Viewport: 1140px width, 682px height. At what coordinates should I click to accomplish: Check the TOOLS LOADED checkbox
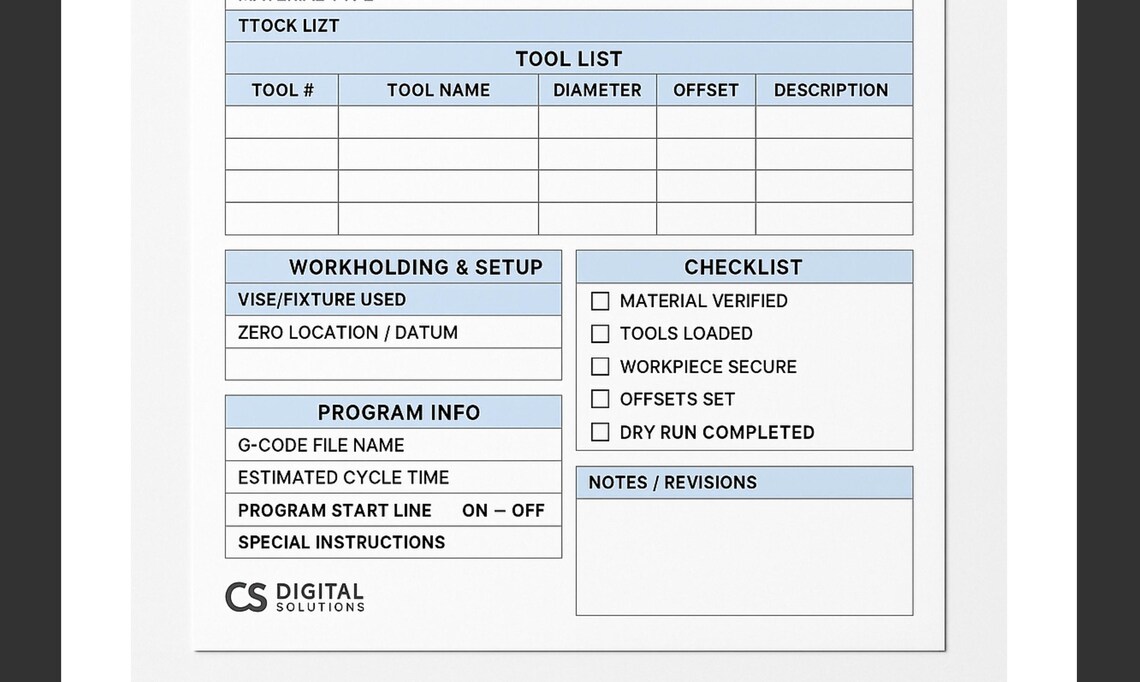(600, 333)
